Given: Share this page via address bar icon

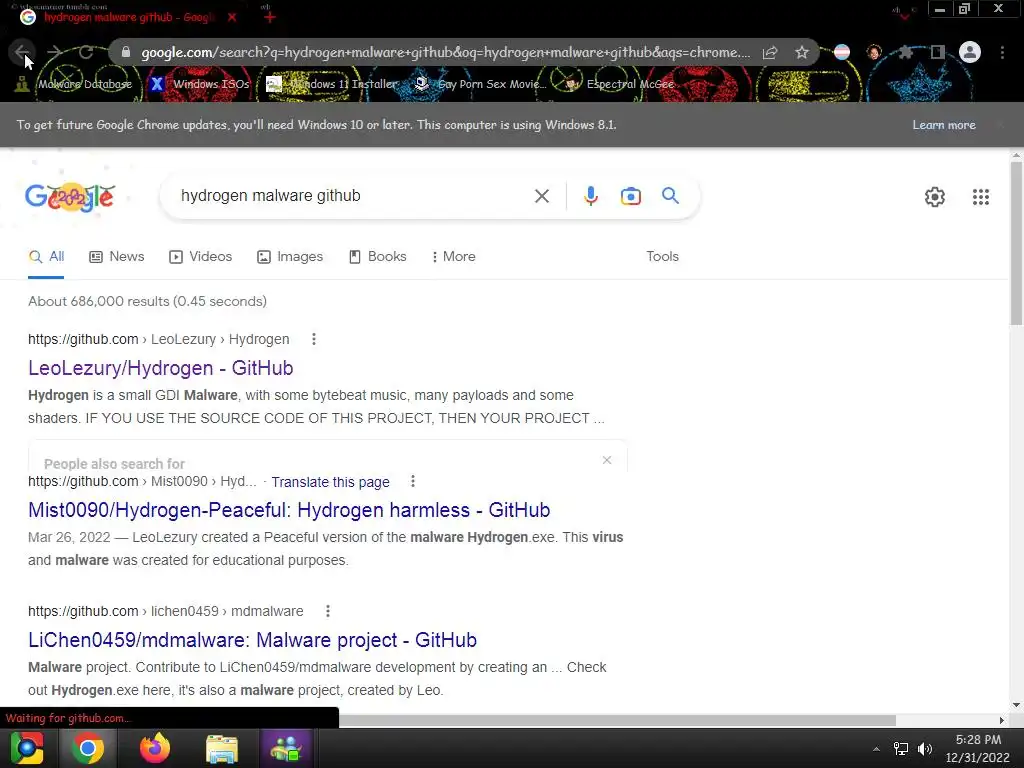Looking at the screenshot, I should (770, 52).
